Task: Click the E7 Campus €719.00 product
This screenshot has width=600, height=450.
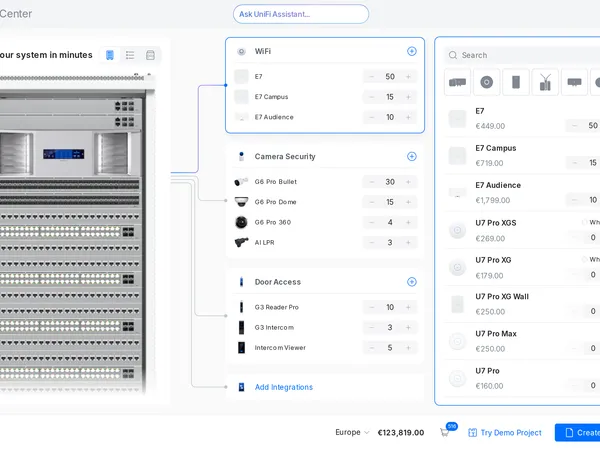Action: point(522,156)
